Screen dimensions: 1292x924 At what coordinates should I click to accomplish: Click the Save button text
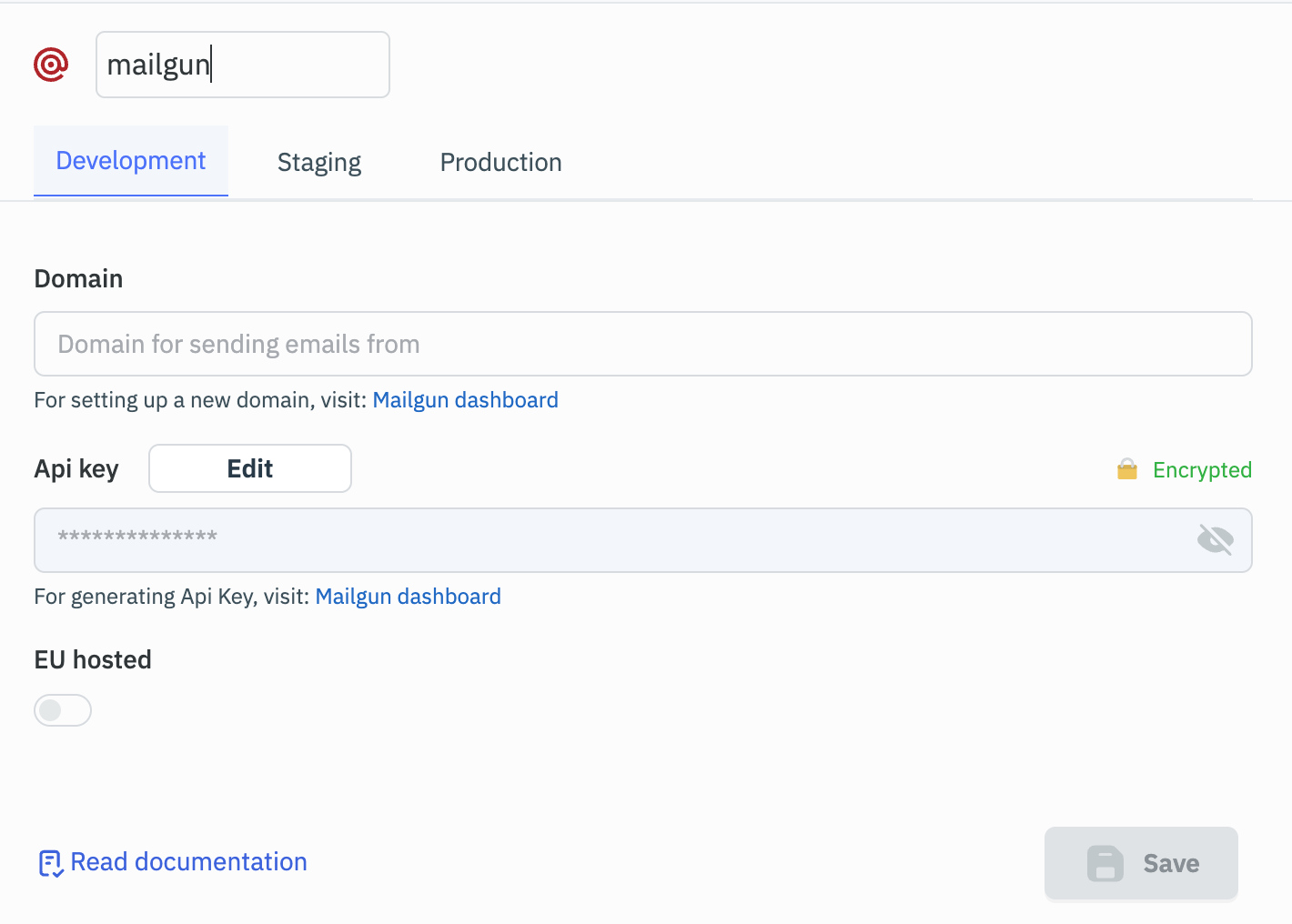[x=1170, y=864]
